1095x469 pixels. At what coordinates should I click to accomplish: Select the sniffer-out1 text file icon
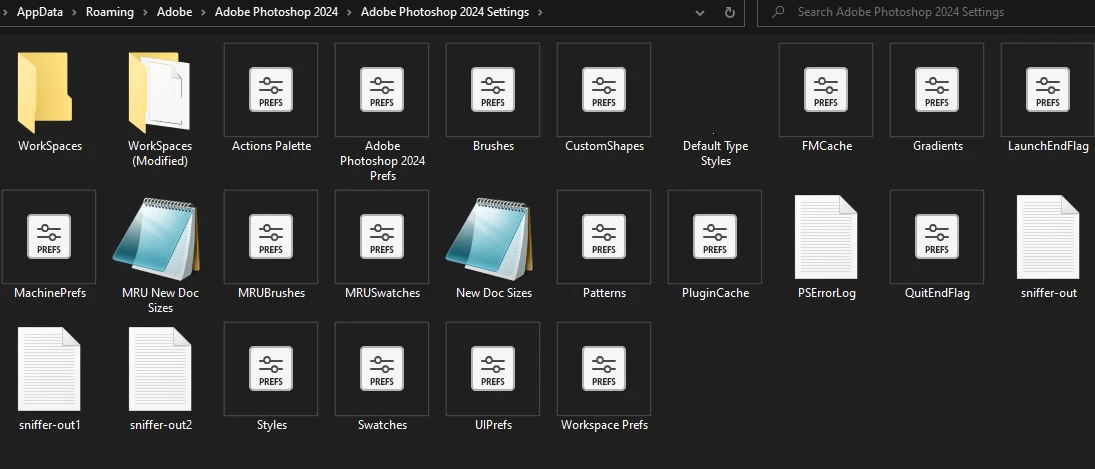[x=49, y=369]
